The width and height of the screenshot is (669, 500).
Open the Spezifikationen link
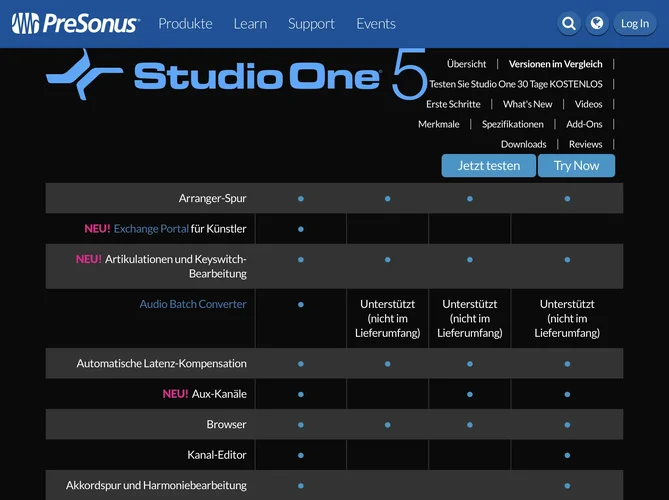click(x=512, y=124)
